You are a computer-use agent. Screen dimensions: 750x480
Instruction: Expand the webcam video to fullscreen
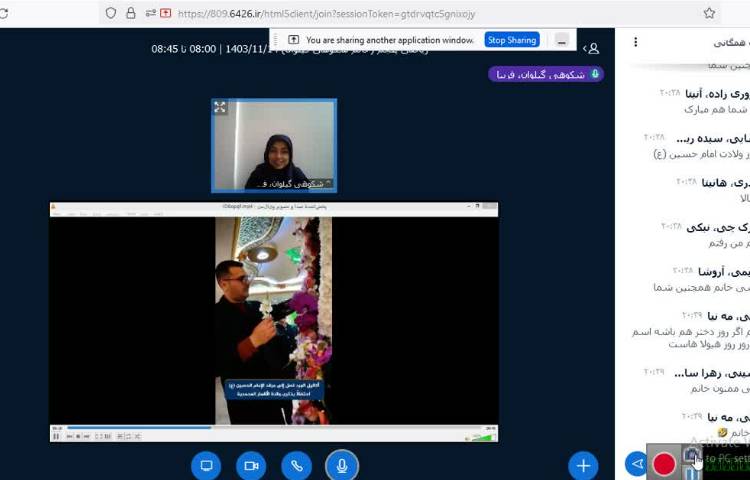[220, 107]
